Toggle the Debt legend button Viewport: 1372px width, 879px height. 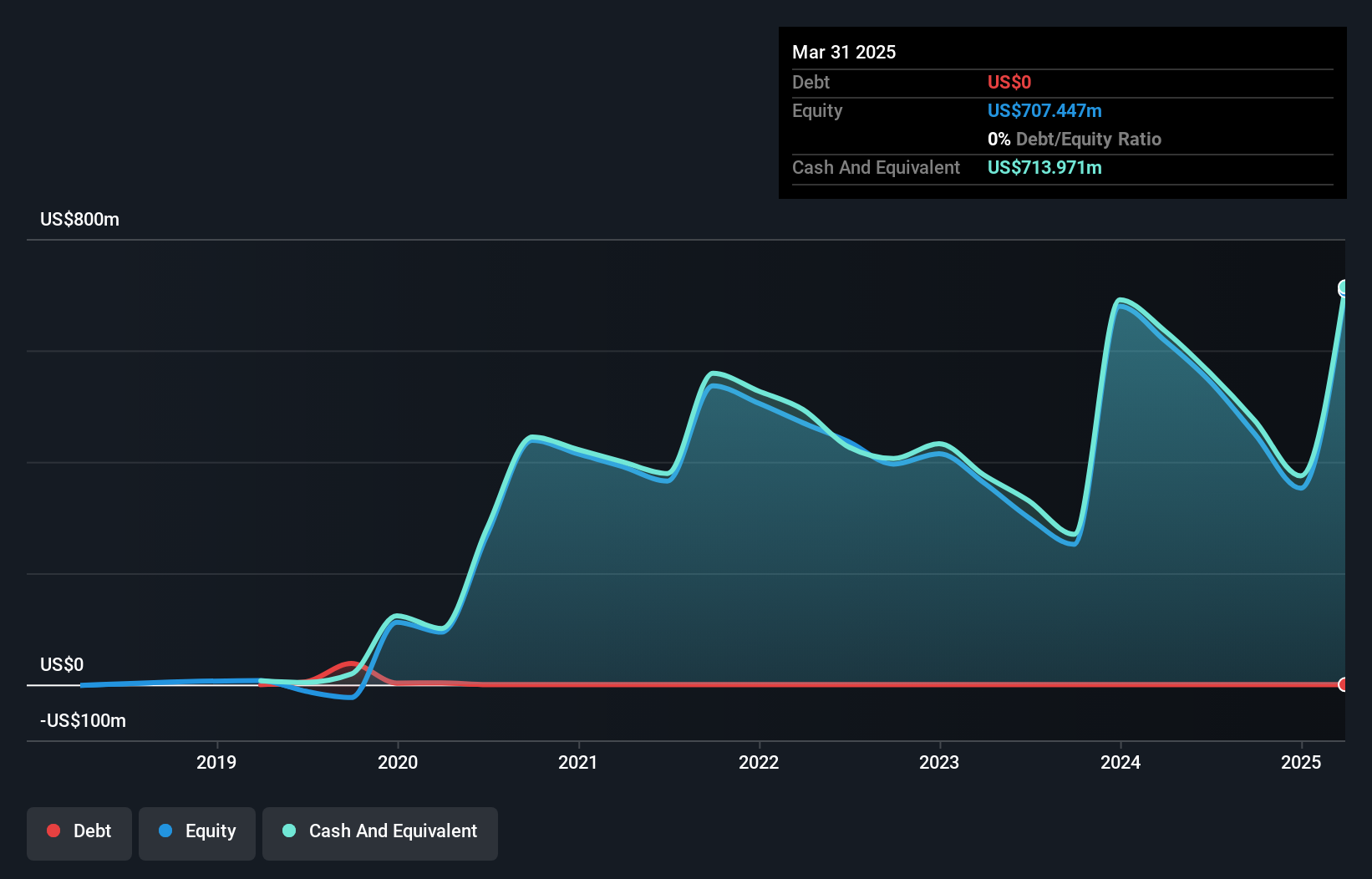[x=79, y=833]
